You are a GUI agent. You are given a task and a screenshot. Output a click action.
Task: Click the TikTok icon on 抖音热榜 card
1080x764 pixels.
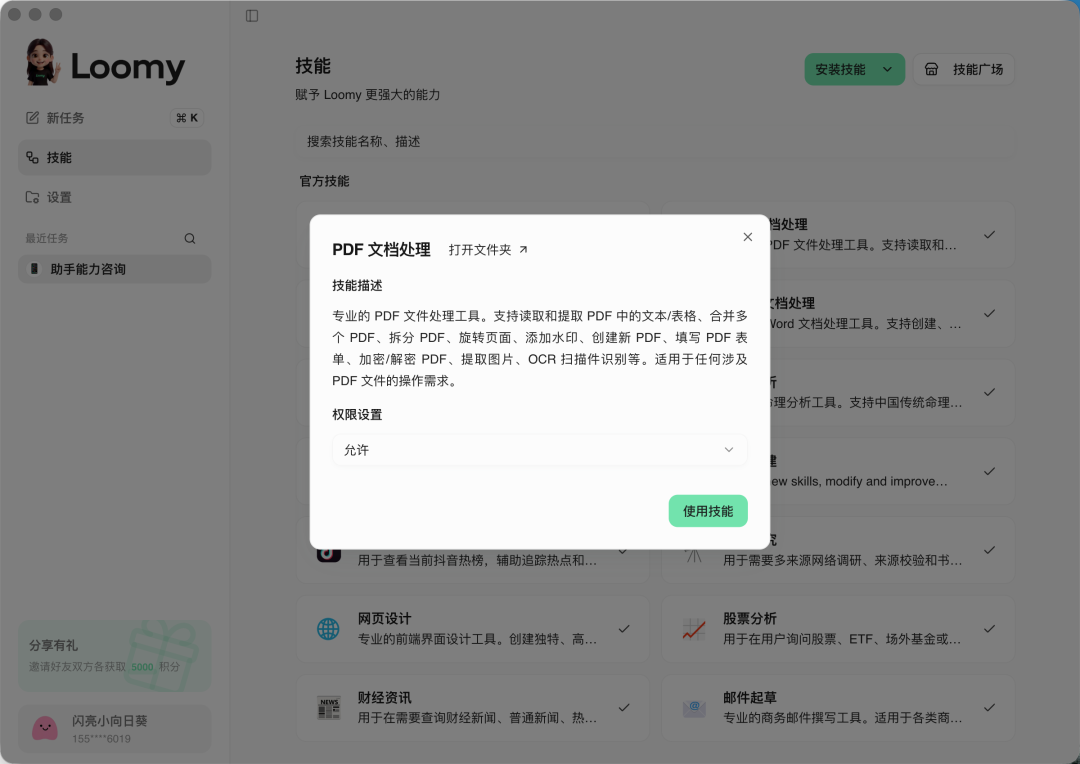(329, 555)
